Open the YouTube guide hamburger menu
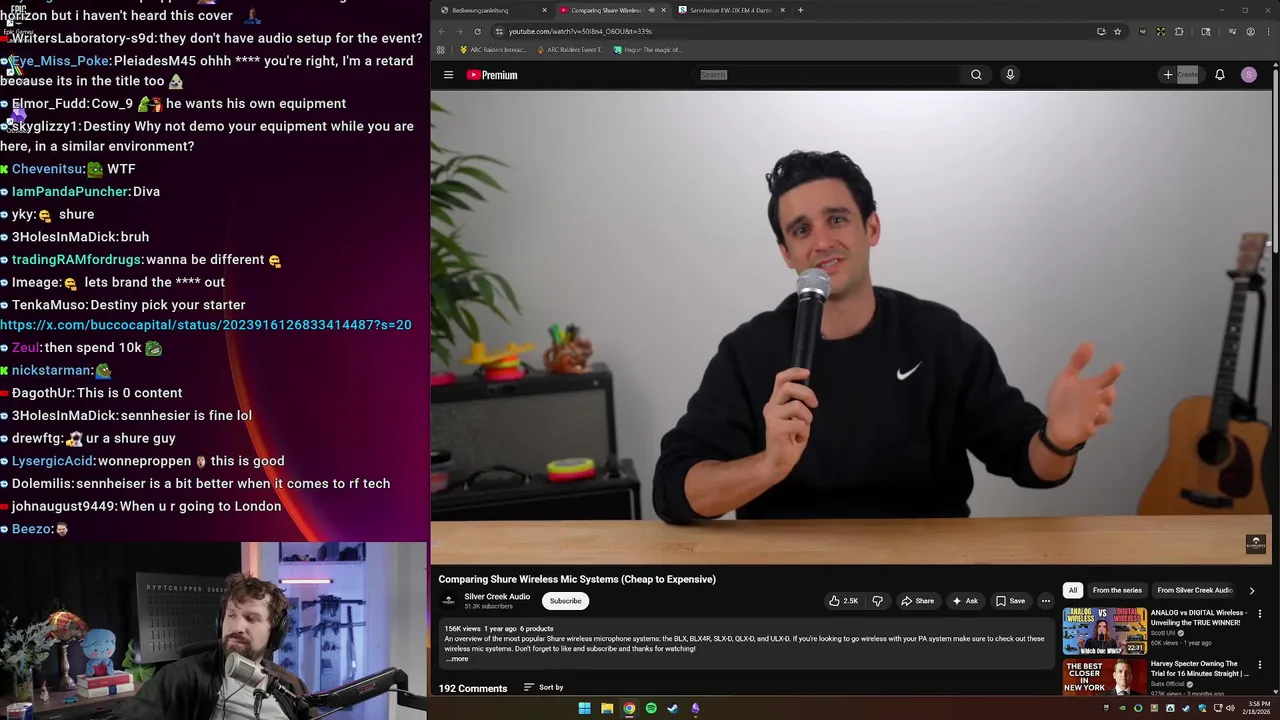Screen dimensions: 1280x720 pos(448,75)
